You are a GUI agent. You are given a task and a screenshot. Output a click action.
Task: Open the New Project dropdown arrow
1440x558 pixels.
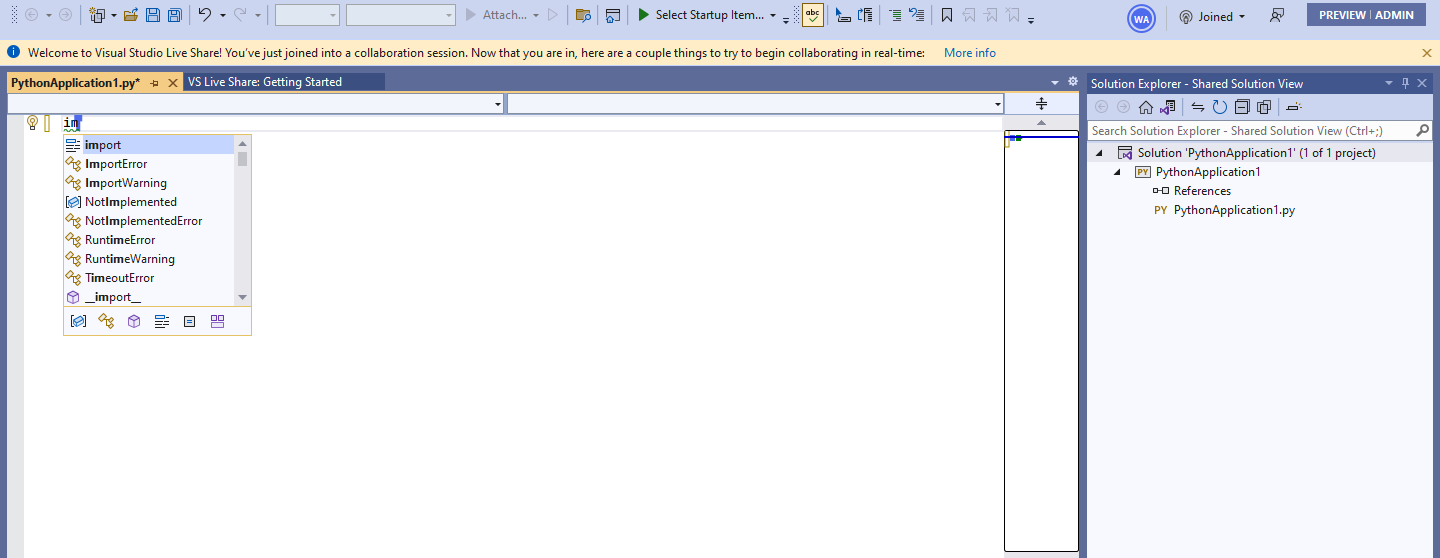coord(113,16)
